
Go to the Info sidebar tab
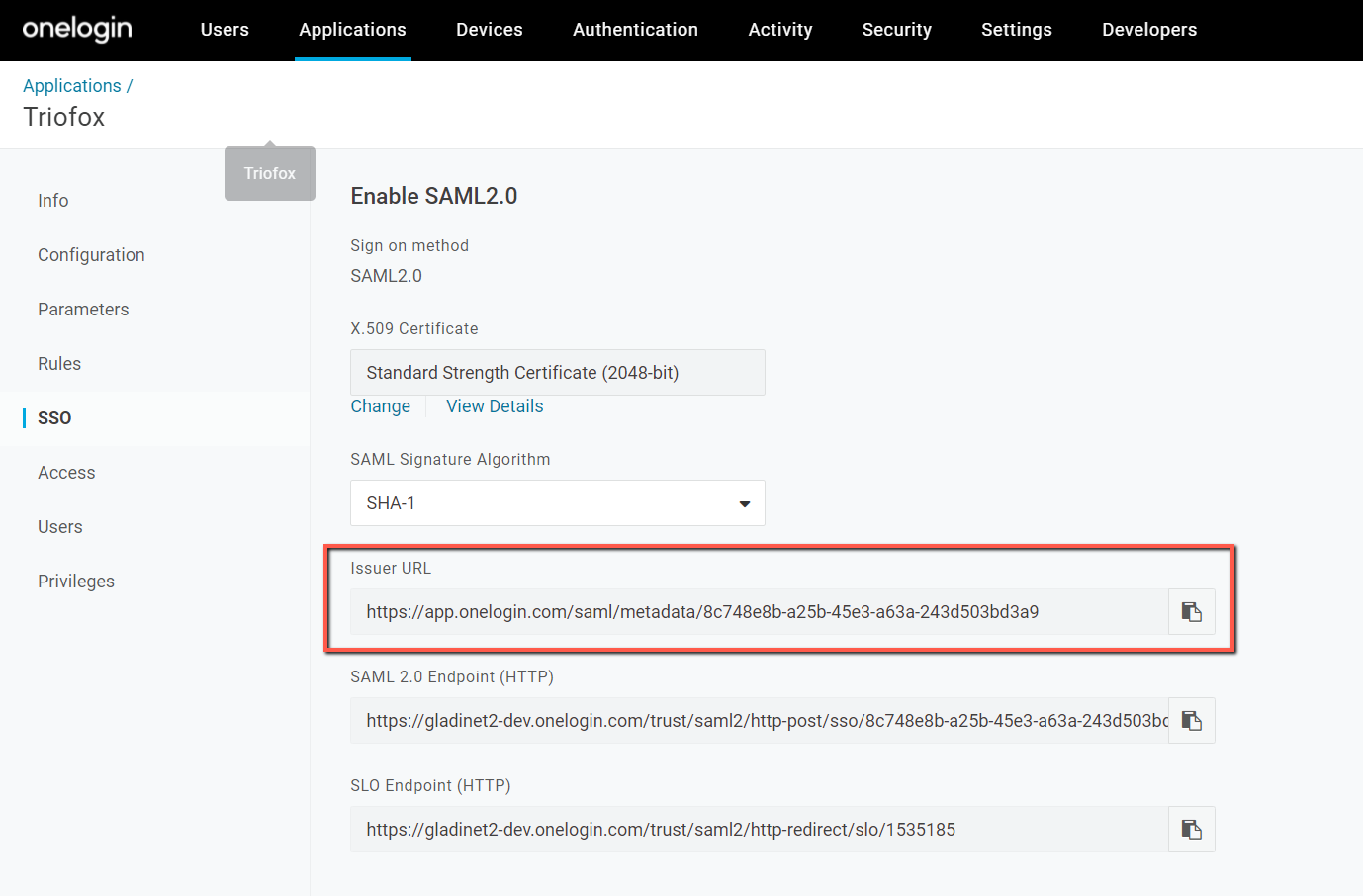click(53, 201)
